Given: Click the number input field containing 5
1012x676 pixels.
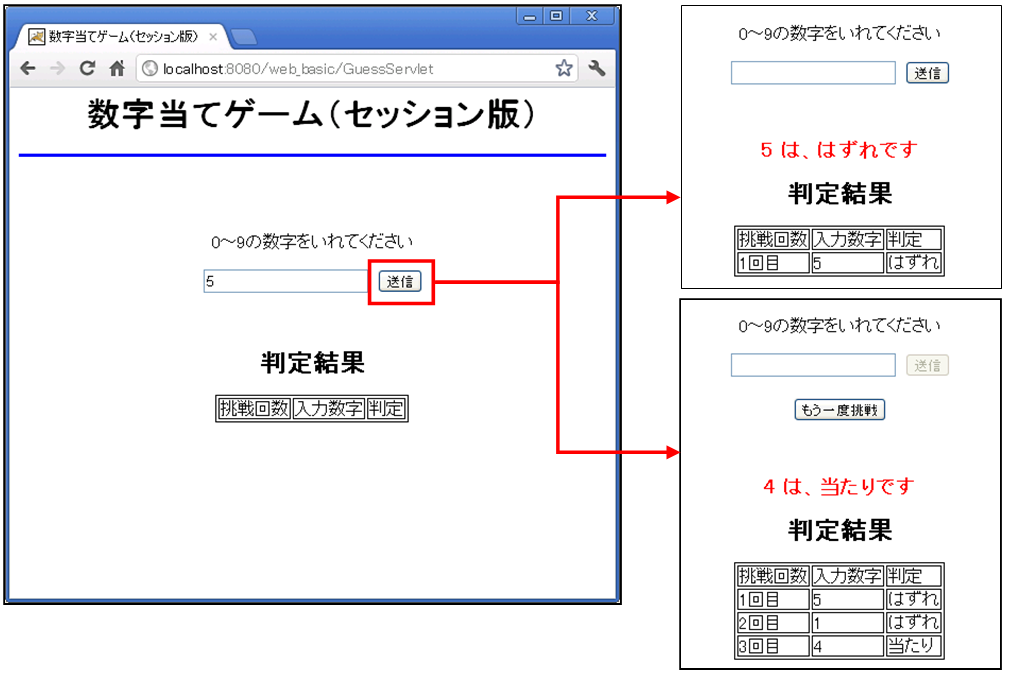Looking at the screenshot, I should pyautogui.click(x=286, y=282).
